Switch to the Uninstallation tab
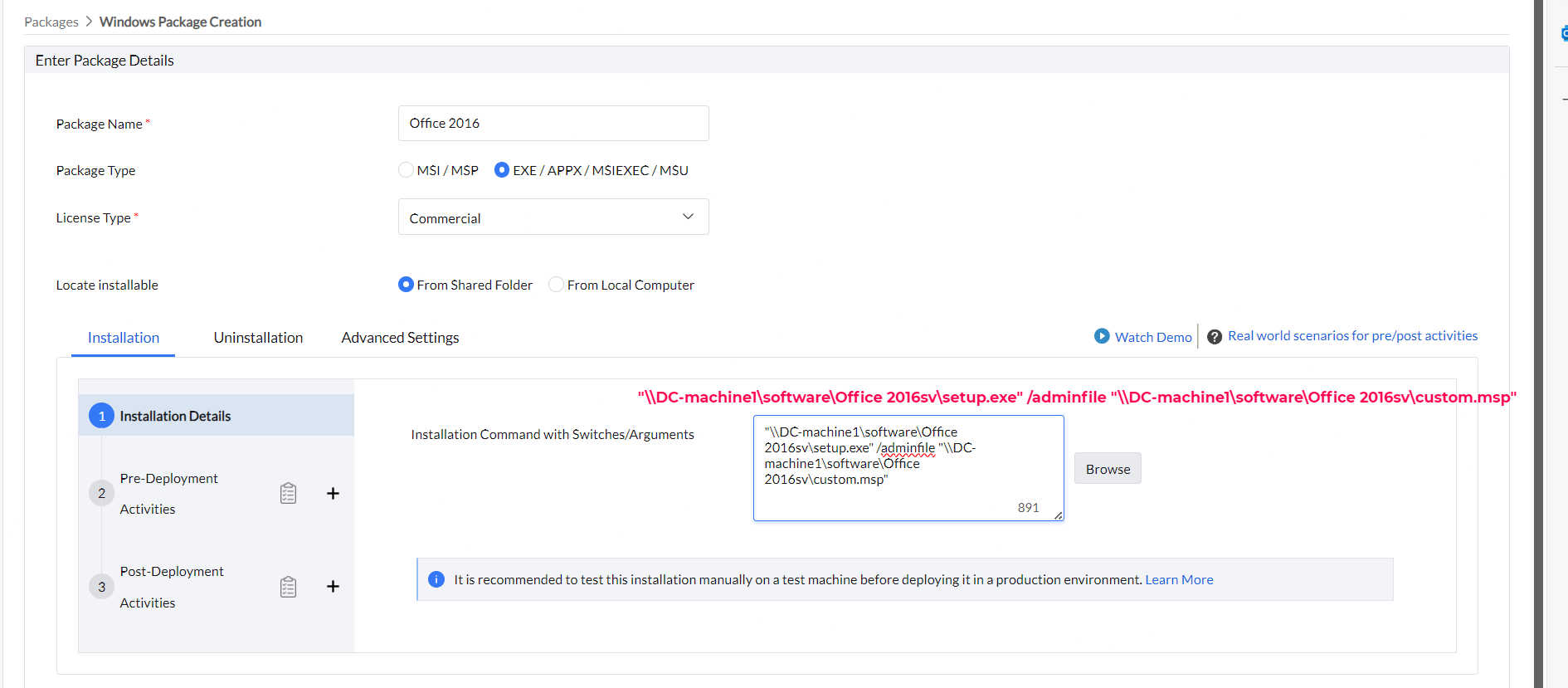This screenshot has width=1568, height=688. click(x=258, y=338)
